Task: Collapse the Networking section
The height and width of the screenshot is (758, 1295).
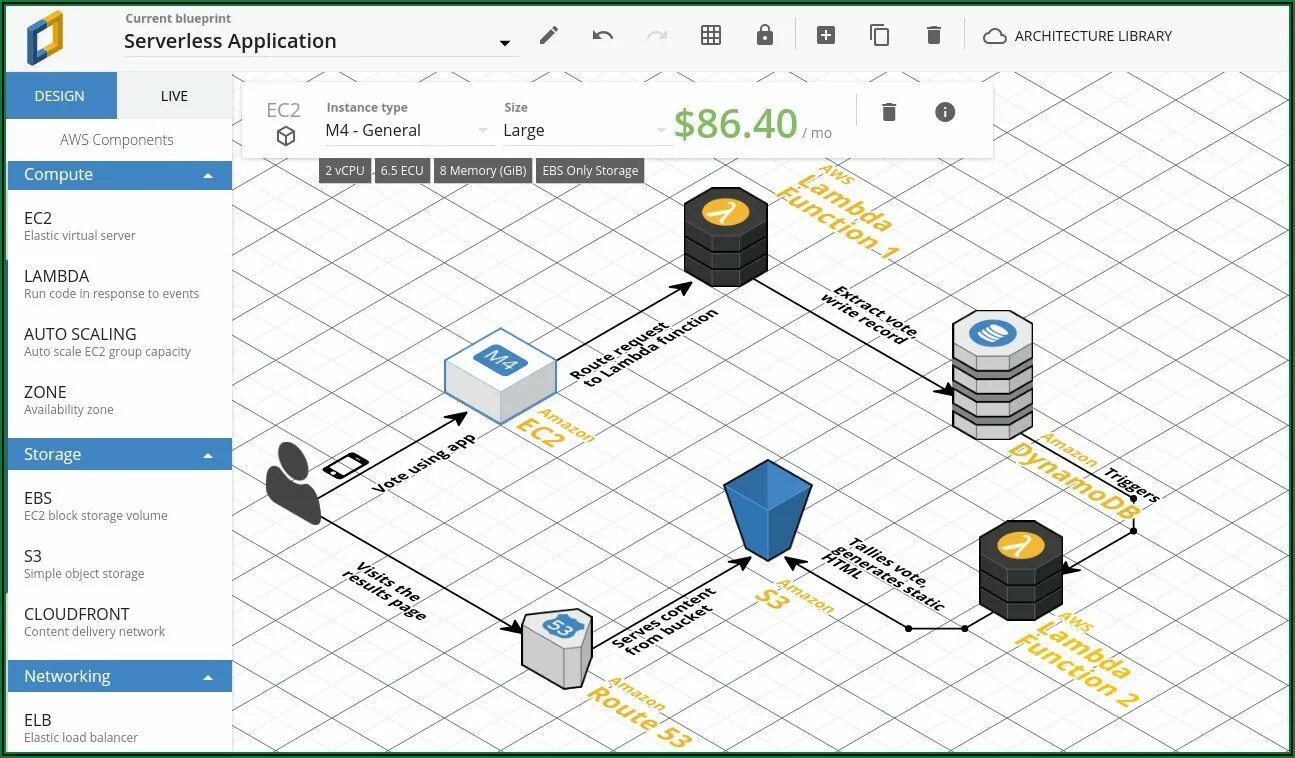Action: pyautogui.click(x=120, y=676)
